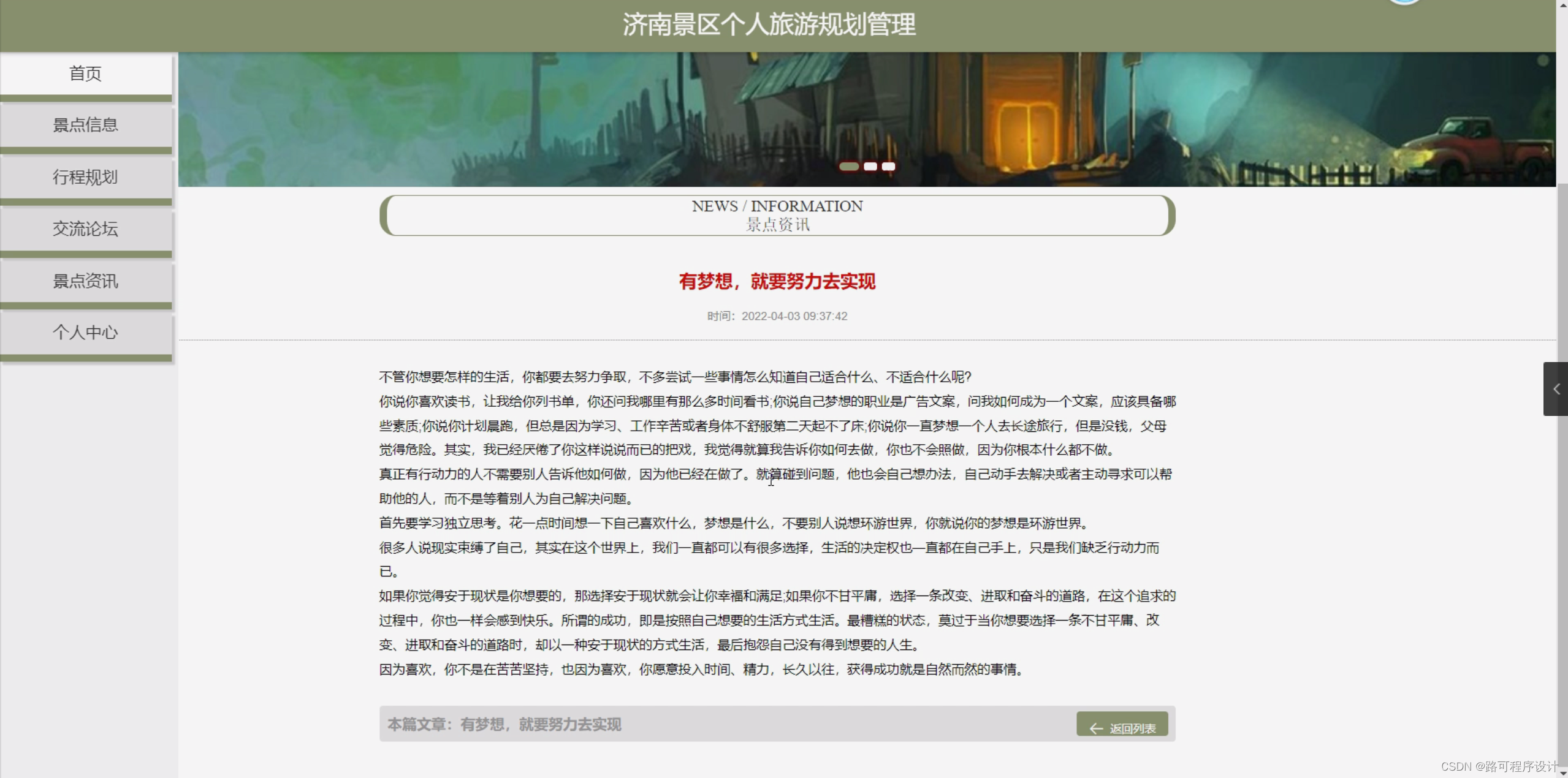Switch to the third banner slide indicator

click(888, 167)
